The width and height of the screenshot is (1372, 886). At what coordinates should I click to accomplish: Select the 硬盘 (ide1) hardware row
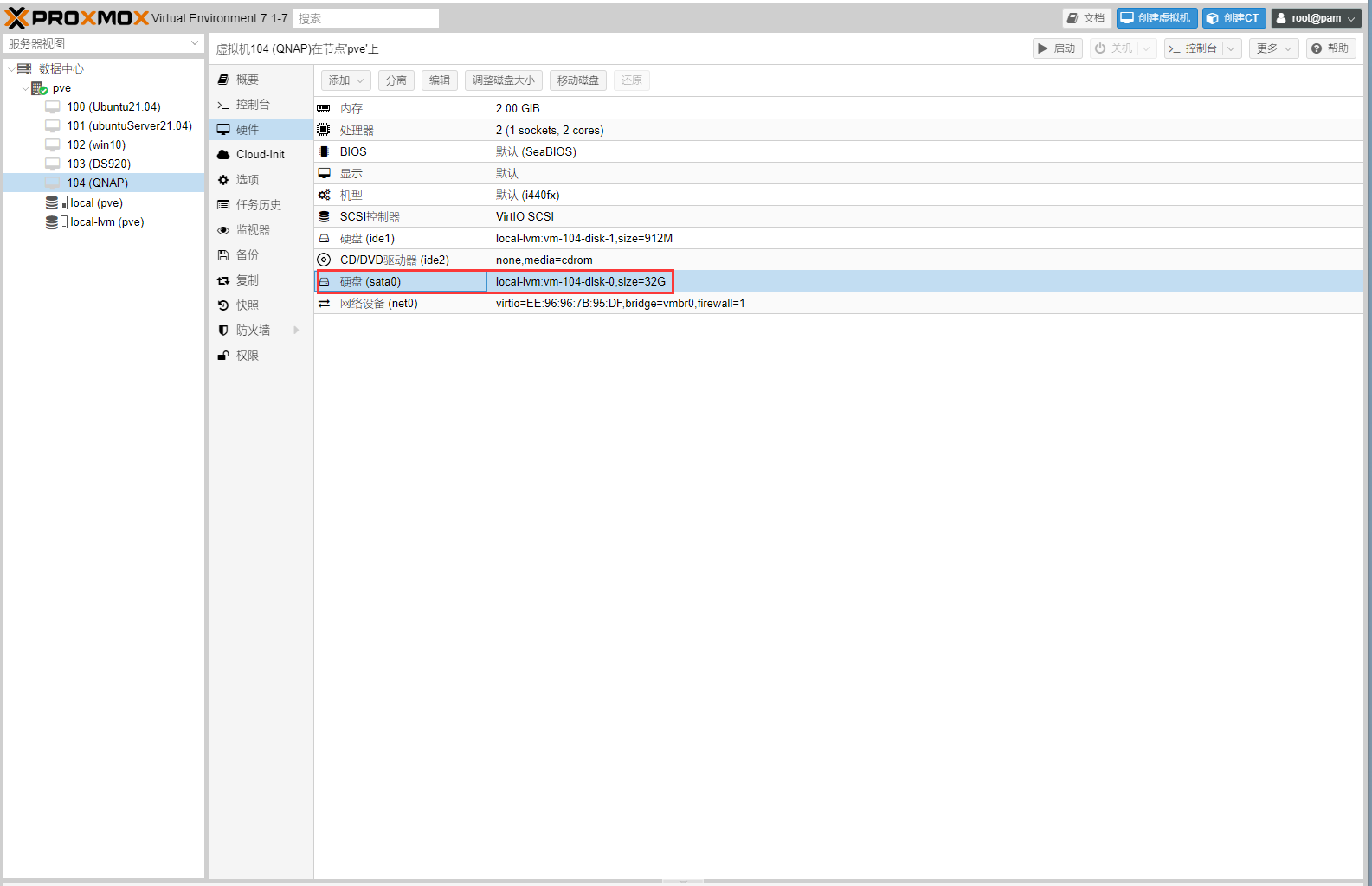point(839,239)
